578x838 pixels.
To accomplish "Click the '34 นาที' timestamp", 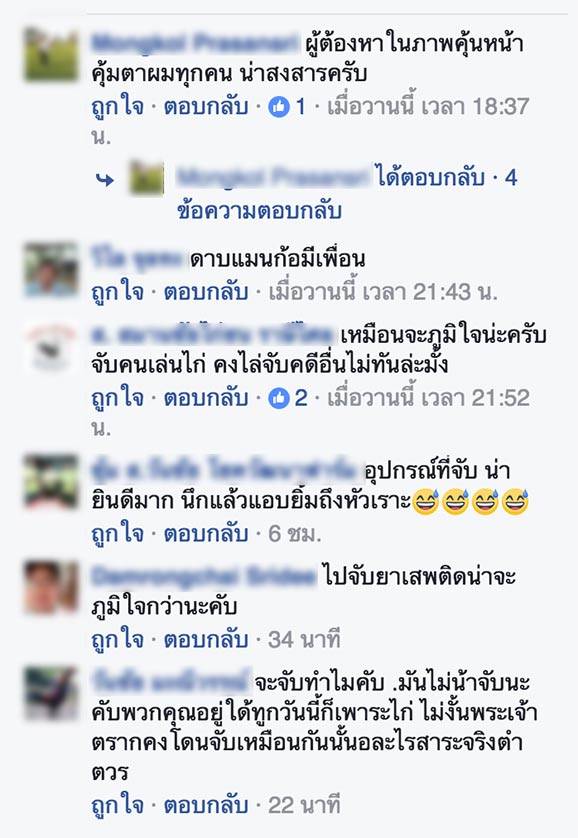I will (304, 640).
